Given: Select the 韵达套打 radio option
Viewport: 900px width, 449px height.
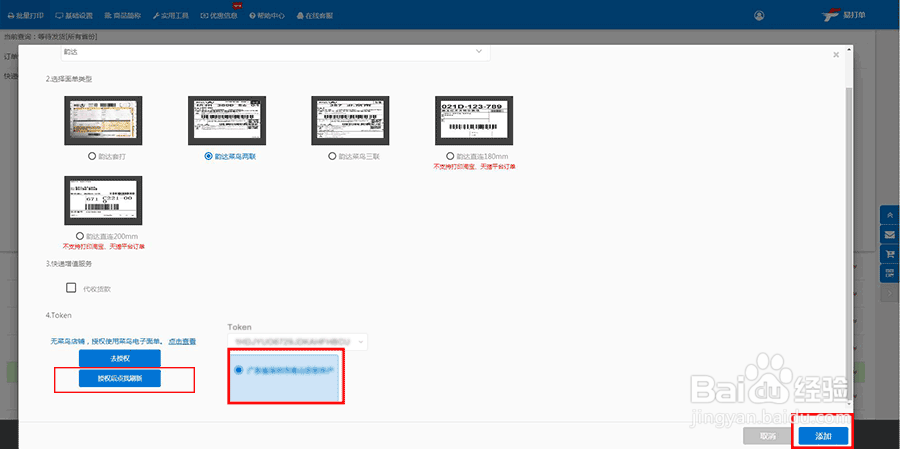Looking at the screenshot, I should click(x=92, y=156).
